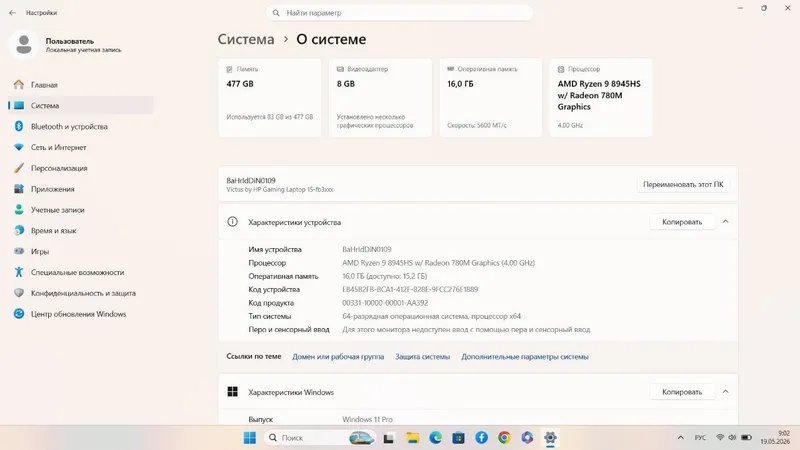Open Домен или рабочая группа link
Screen dimensions: 800x450
(338, 357)
